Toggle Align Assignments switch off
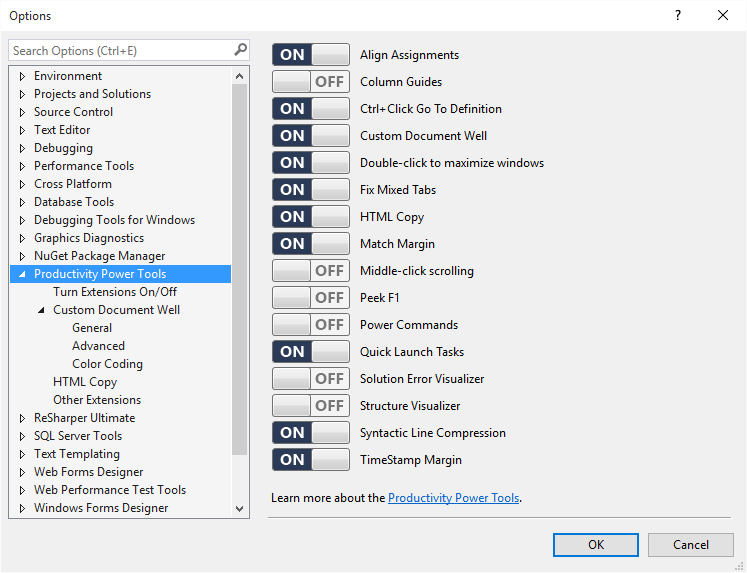 click(x=311, y=55)
